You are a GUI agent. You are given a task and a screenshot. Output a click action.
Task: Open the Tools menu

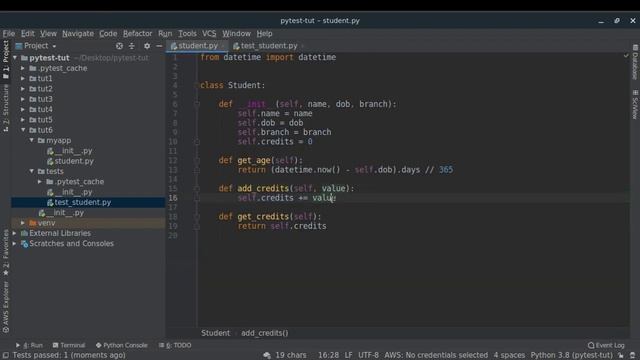pos(187,33)
